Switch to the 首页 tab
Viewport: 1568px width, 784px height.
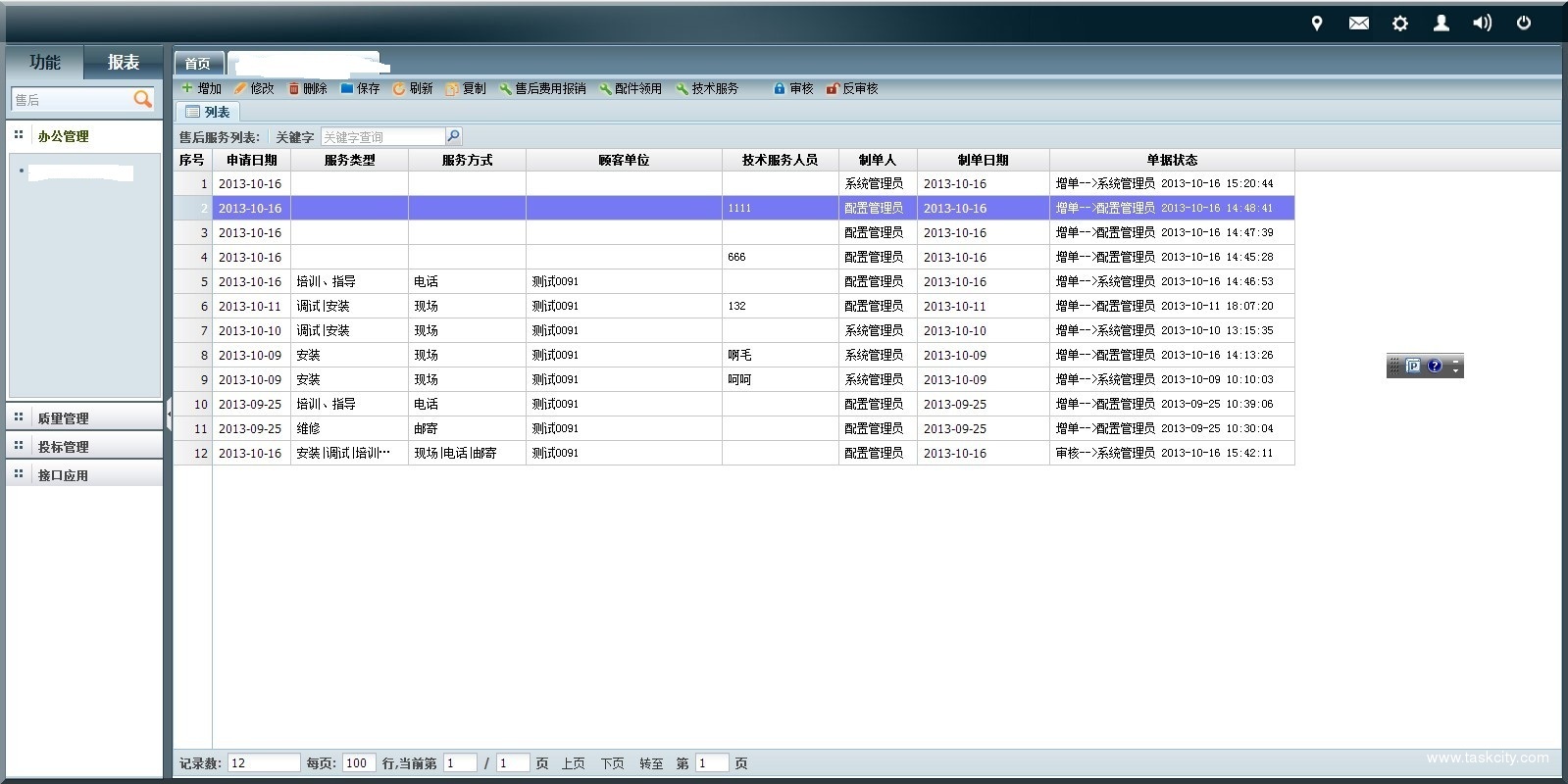[198, 63]
